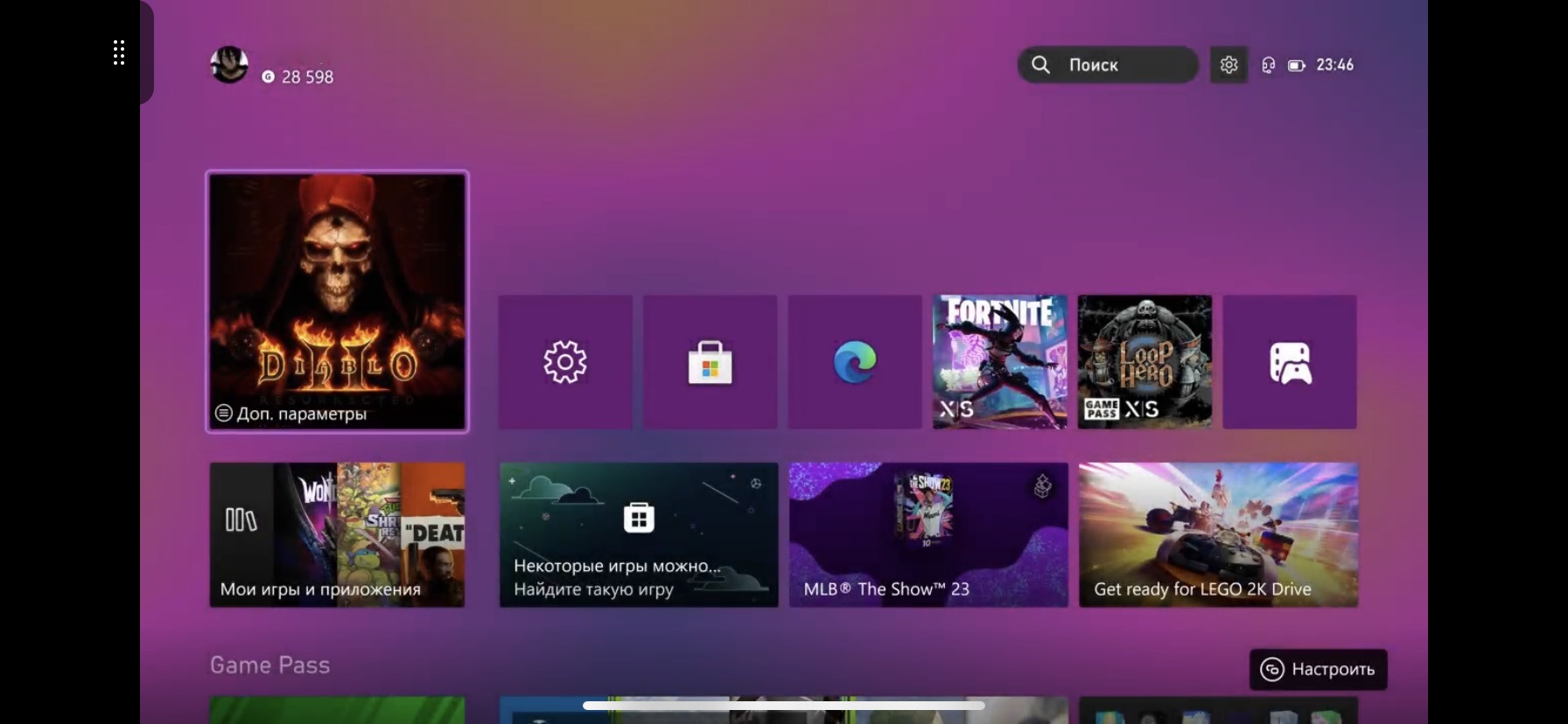Launch the Fortnite game tile
Screen dimensions: 1568x724
[1000, 362]
